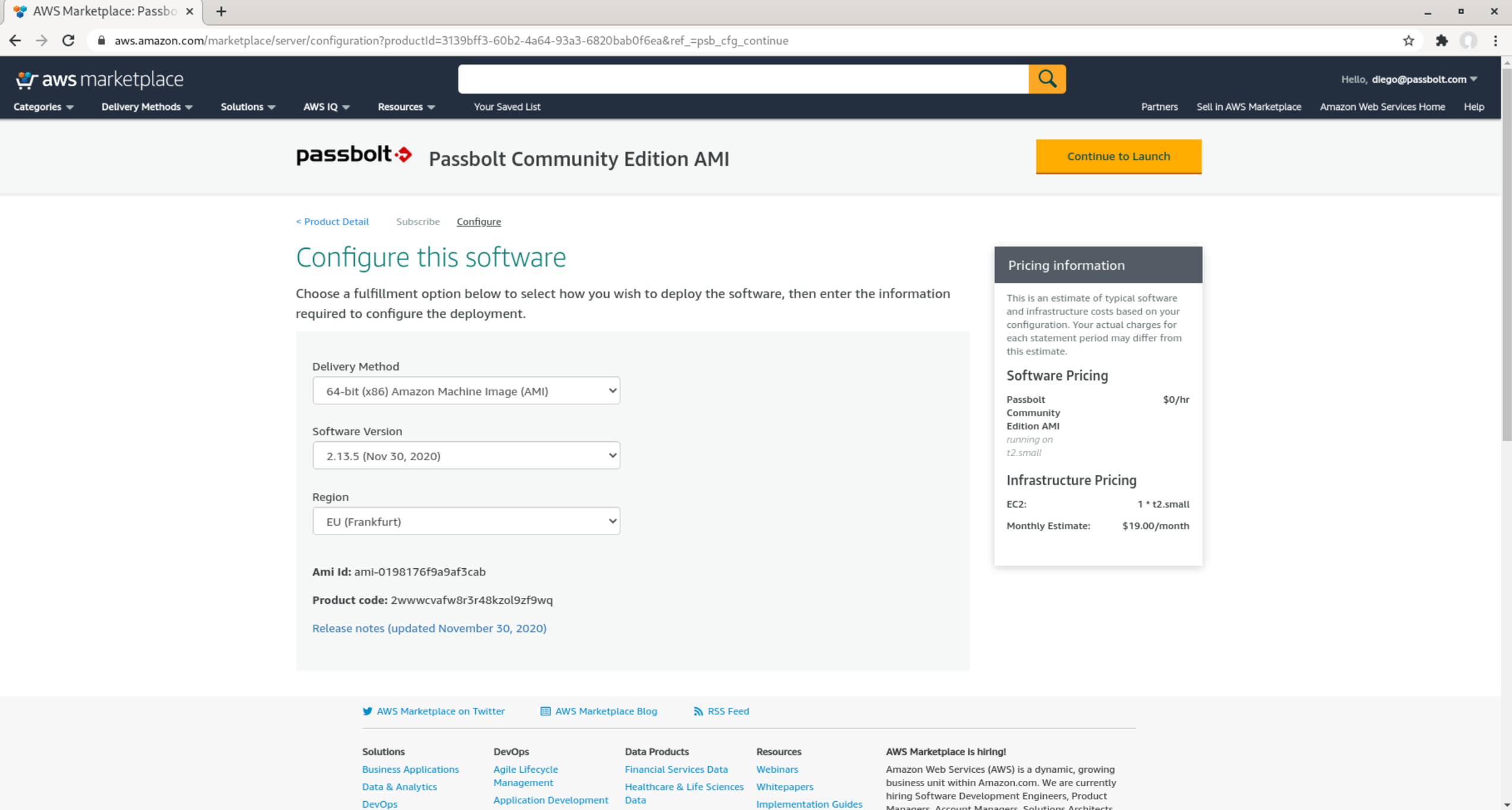This screenshot has height=810, width=1512.
Task: Expand the Delivery Methods menu
Action: point(147,107)
